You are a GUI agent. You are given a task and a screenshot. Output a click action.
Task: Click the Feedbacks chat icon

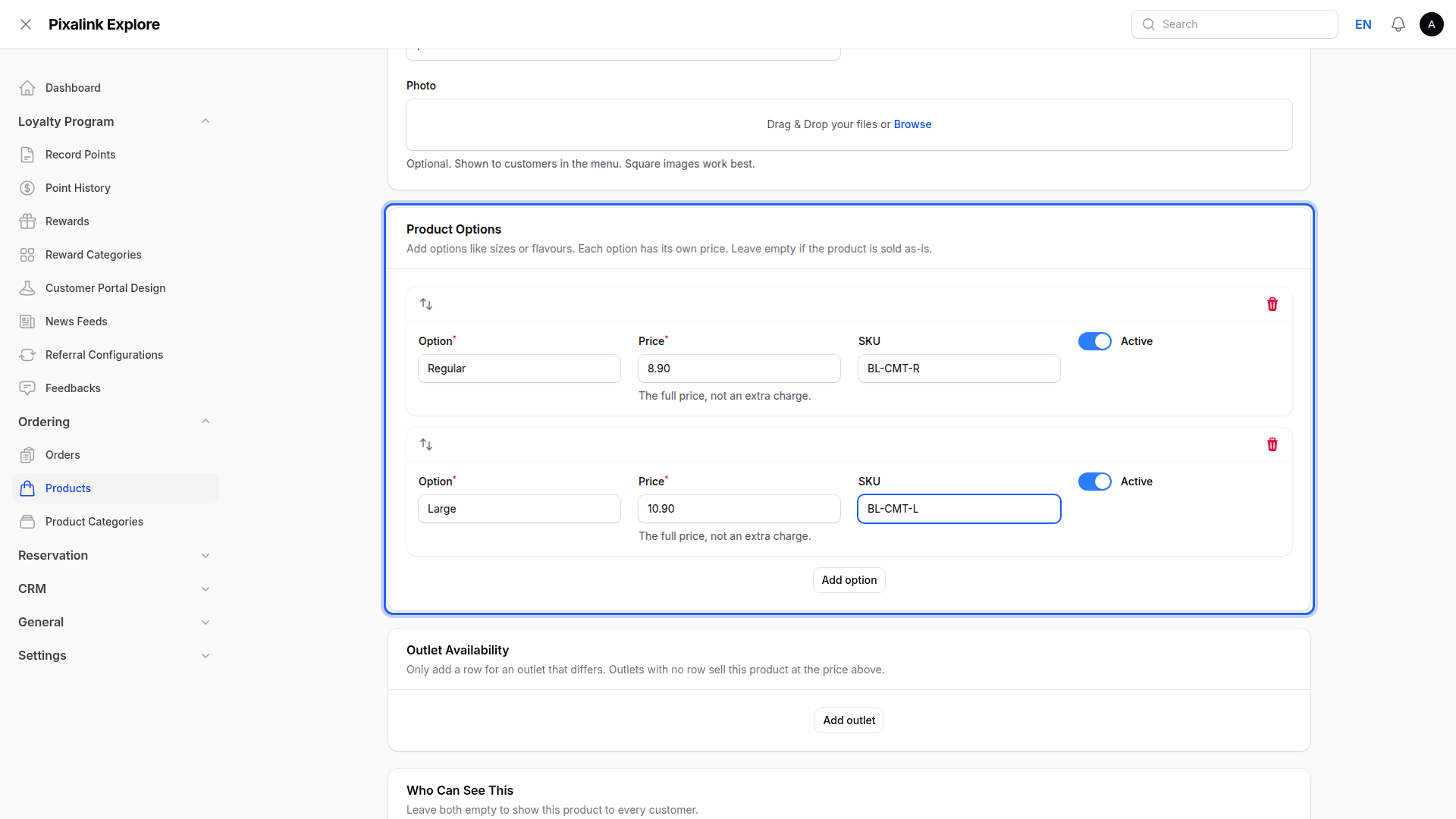click(x=27, y=388)
